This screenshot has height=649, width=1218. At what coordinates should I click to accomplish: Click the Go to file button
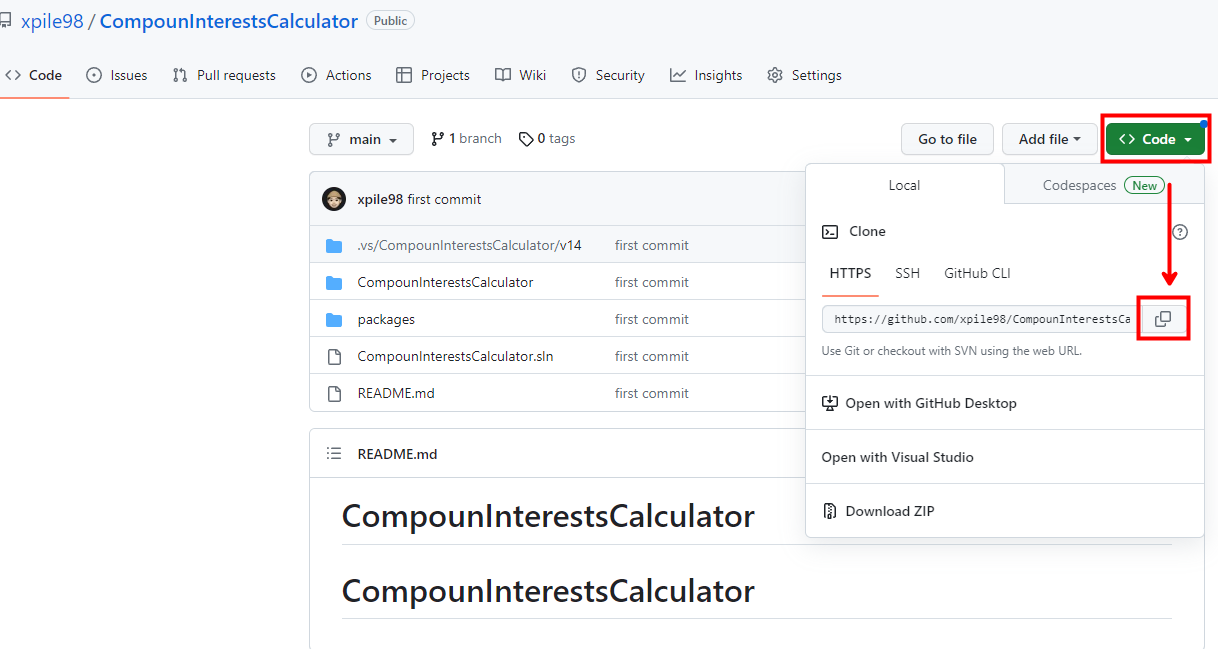[947, 139]
